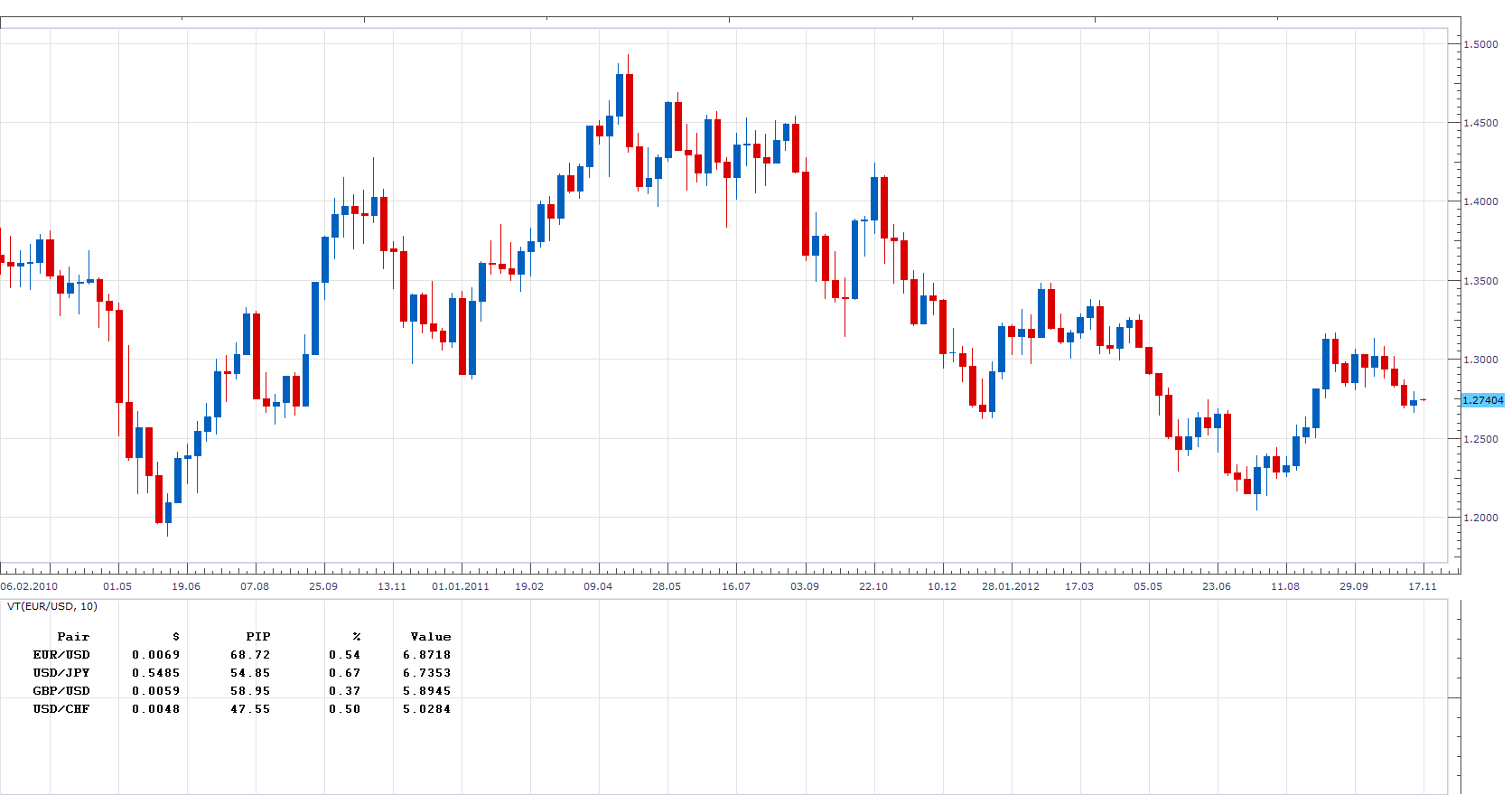The image size is (1512, 795).
Task: Click the 1.2500 price axis label
Action: coord(1481,439)
